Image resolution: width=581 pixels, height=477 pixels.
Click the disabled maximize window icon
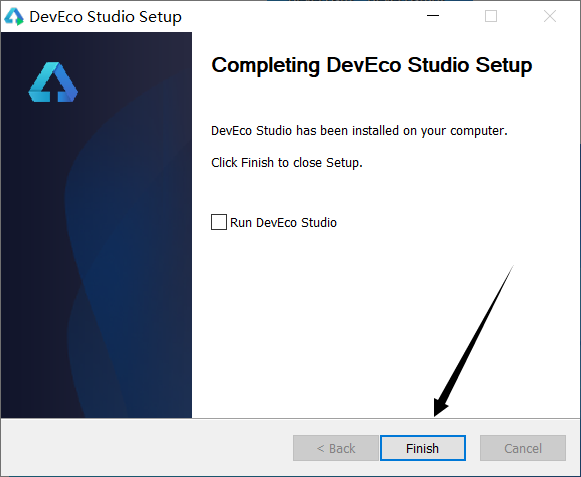[x=491, y=16]
